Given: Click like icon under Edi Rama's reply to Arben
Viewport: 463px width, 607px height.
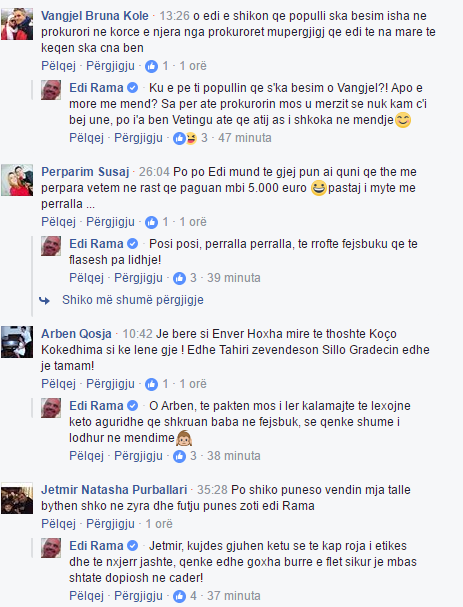Looking at the screenshot, I should (x=179, y=456).
